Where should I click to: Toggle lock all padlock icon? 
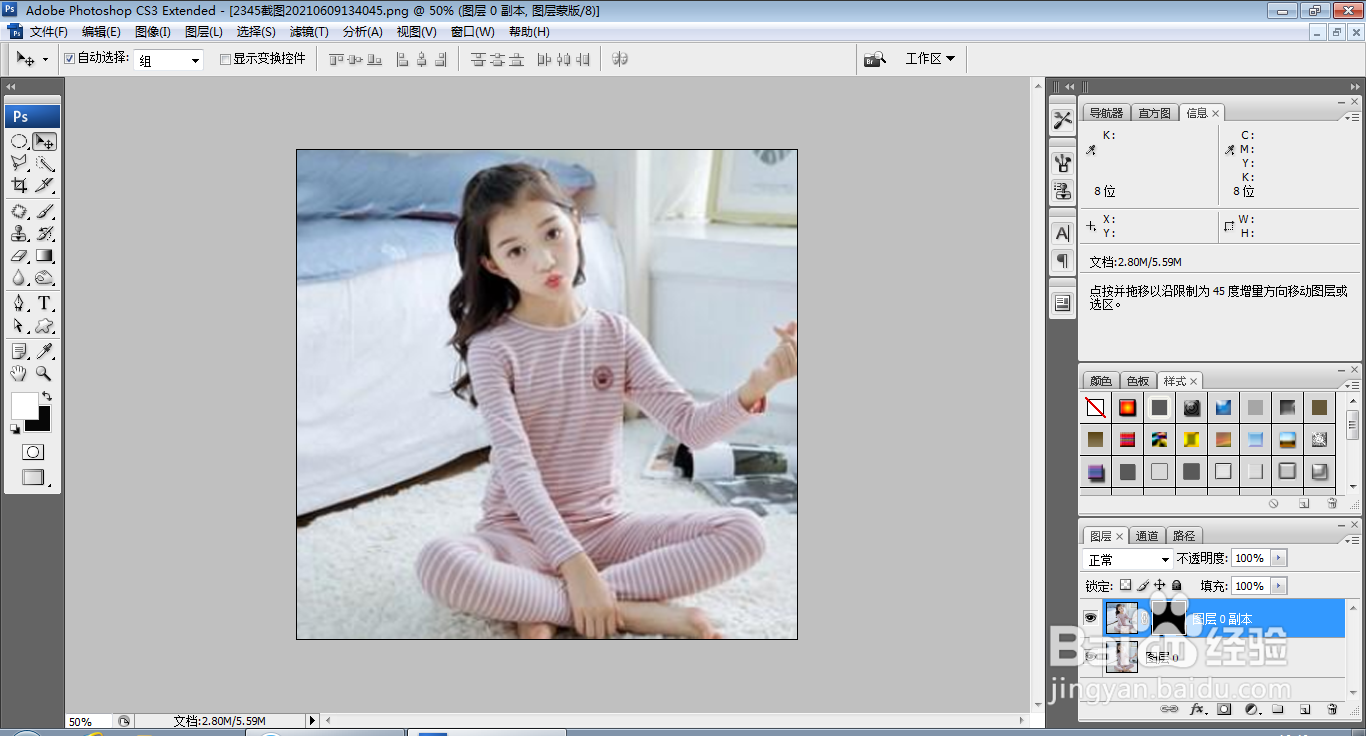click(1177, 585)
